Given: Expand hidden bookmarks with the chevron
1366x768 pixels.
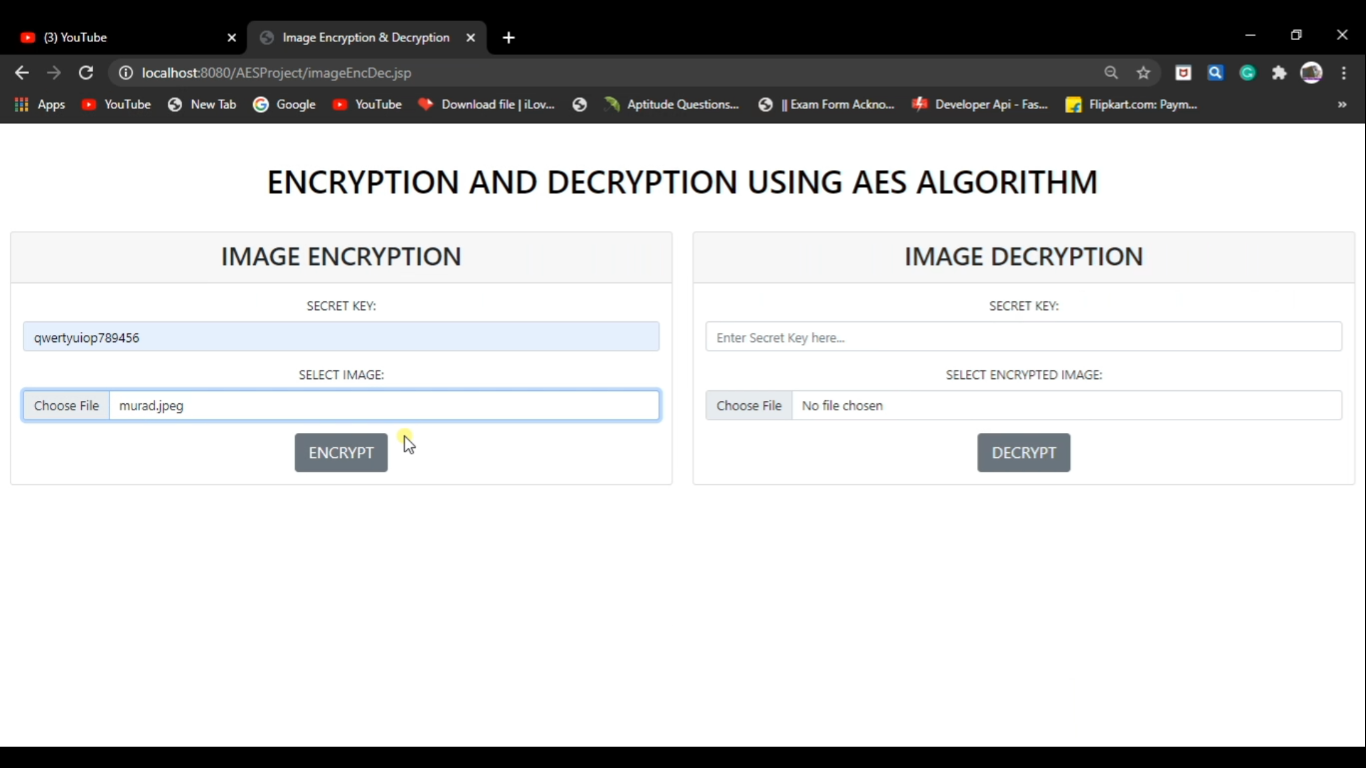Looking at the screenshot, I should (x=1343, y=104).
